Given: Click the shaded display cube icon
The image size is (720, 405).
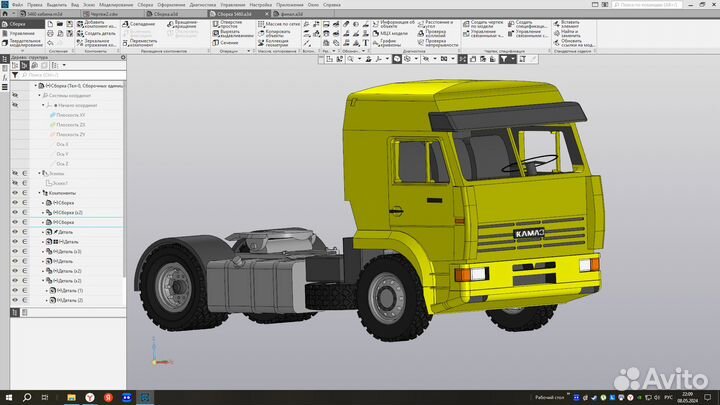Looking at the screenshot, I should coord(397,59).
